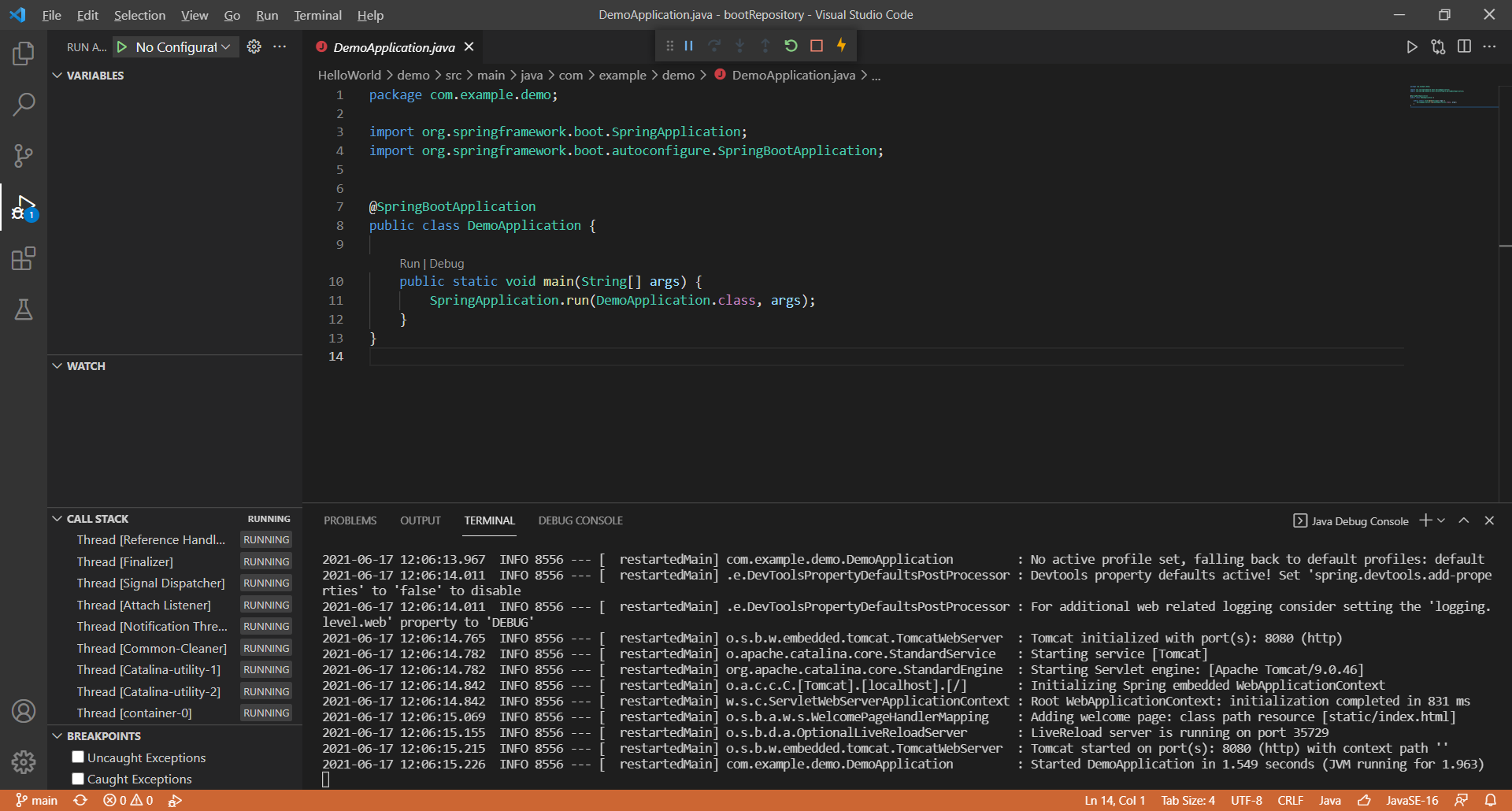Screen dimensions: 1512x811
Task: Open errors and warnings count in status bar
Action: click(128, 800)
